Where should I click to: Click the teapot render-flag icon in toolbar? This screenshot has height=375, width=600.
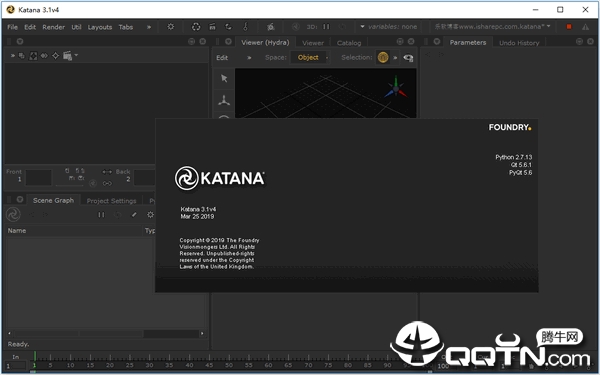click(271, 26)
